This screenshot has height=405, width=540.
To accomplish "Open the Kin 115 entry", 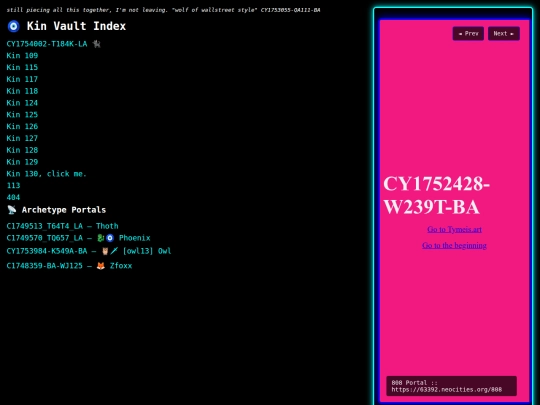I will (x=22, y=67).
